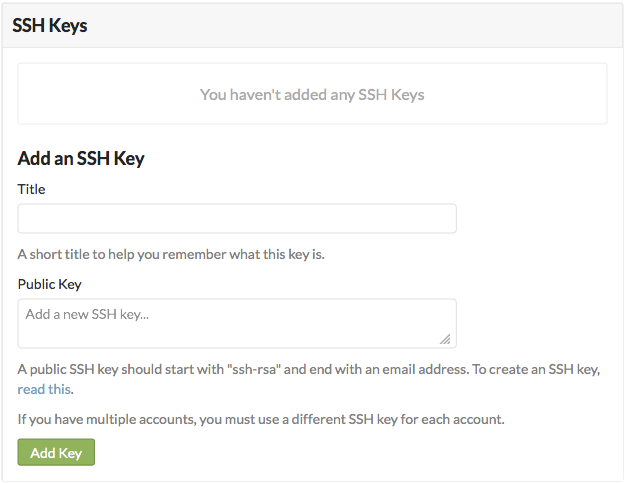The image size is (626, 483).
Task: Grab the Public Key textarea resize handle
Action: point(445,338)
